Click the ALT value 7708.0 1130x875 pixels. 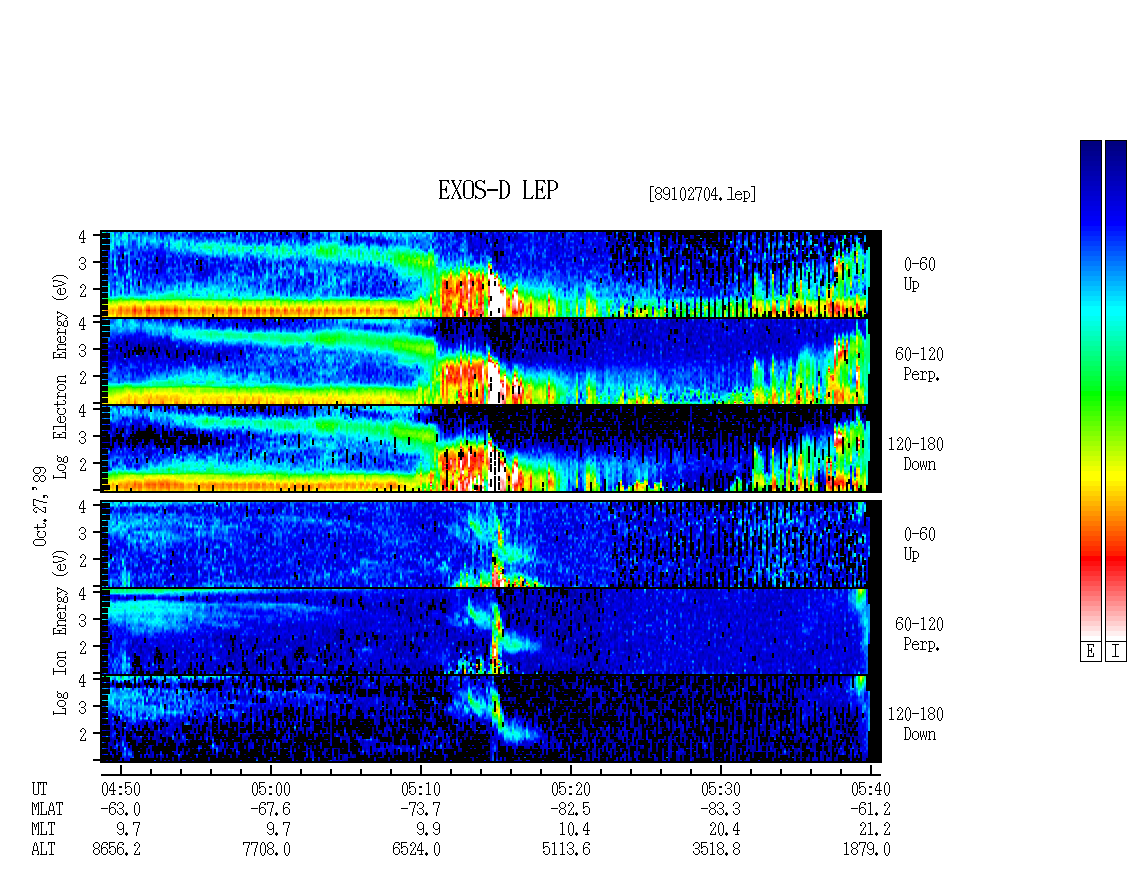point(267,850)
